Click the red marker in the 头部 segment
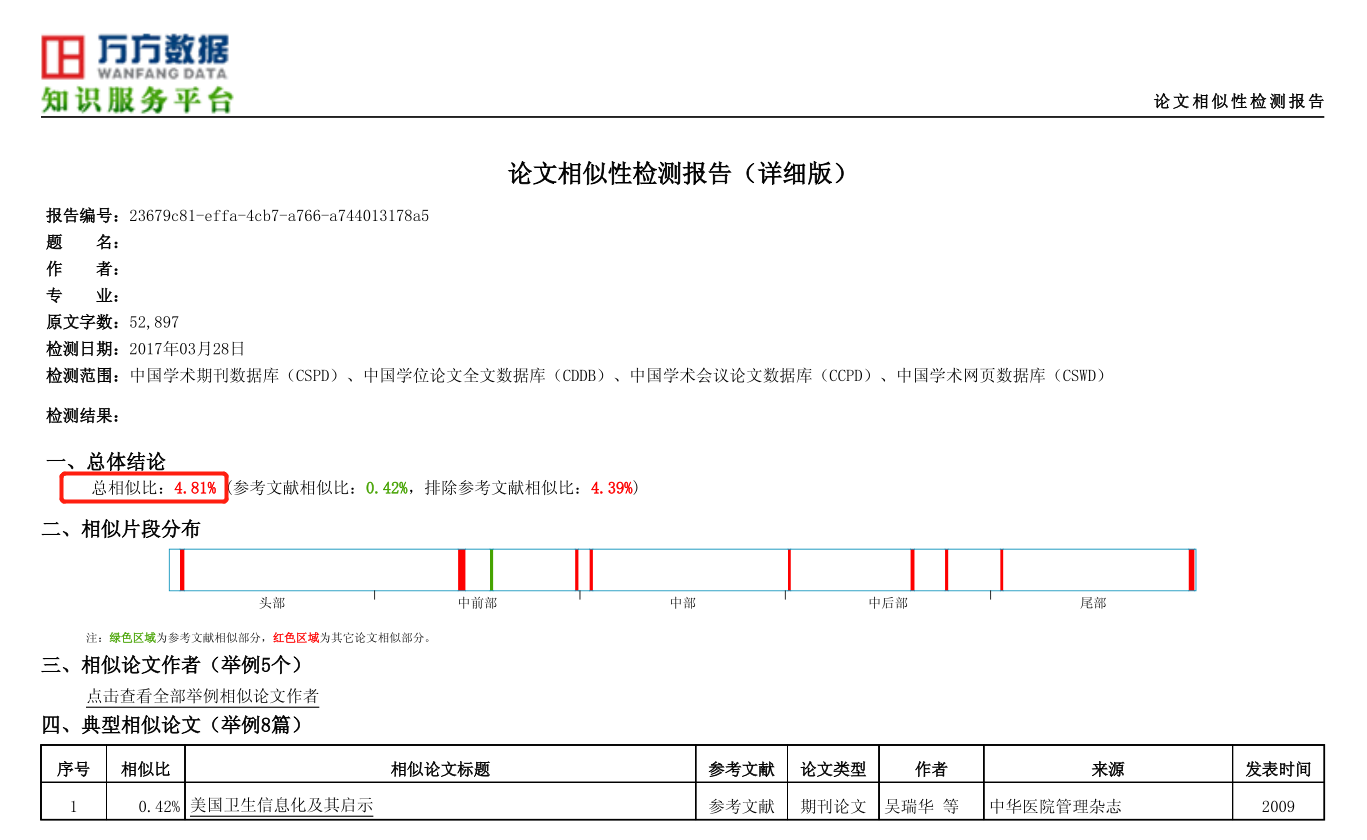 point(182,569)
